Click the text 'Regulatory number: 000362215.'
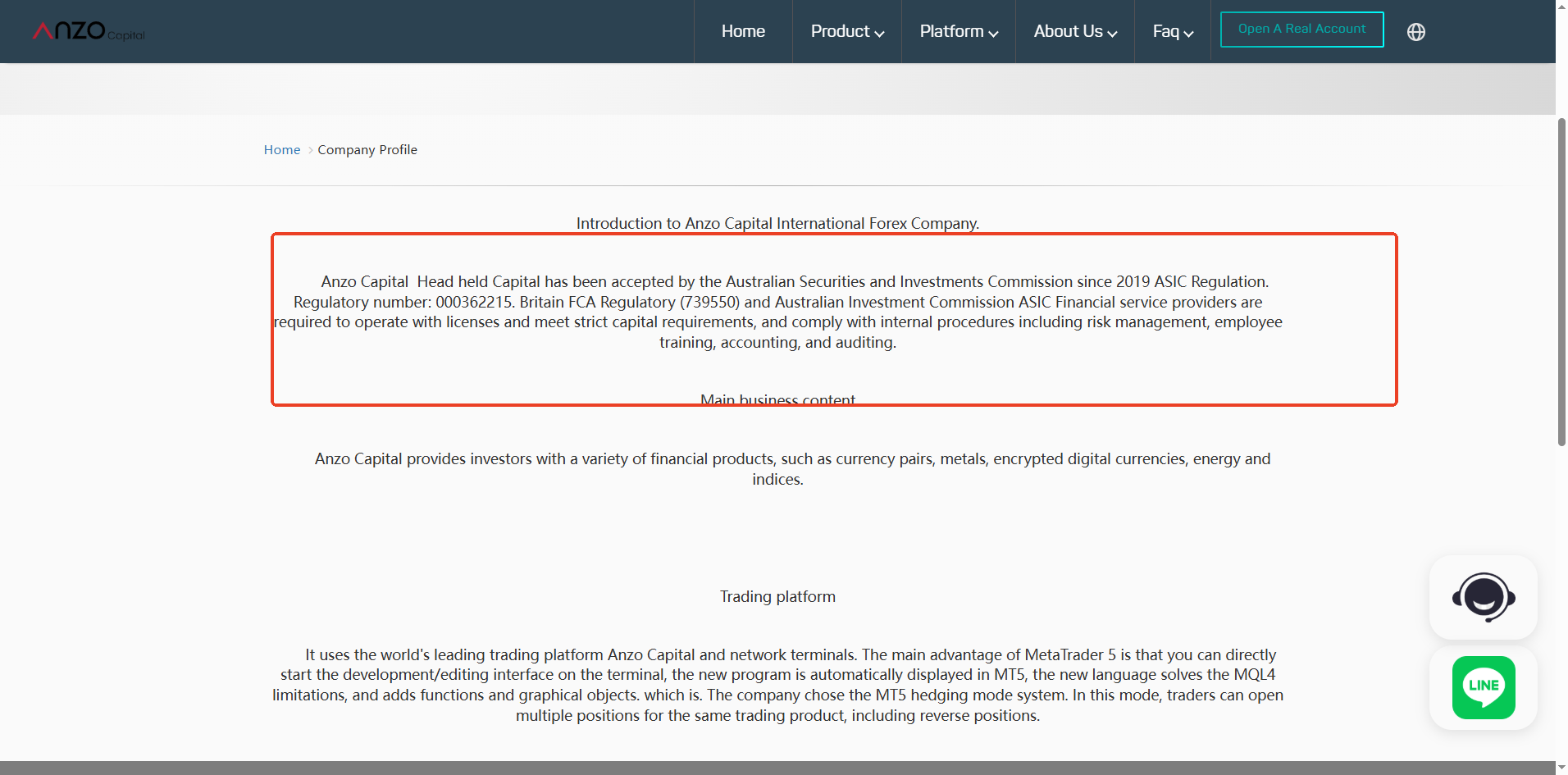1568x775 pixels. pyautogui.click(x=404, y=302)
